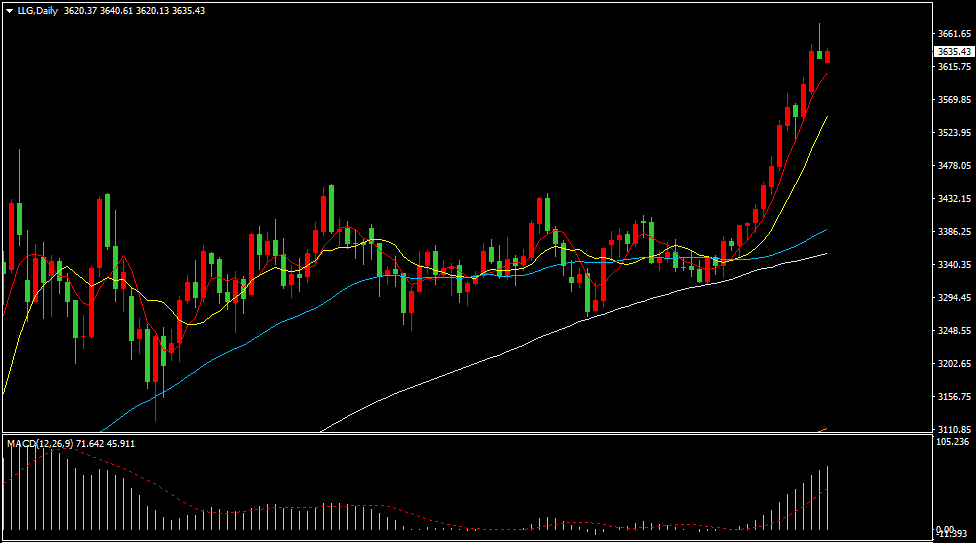Click the tallest MACD histogram bar at right

click(x=828, y=498)
